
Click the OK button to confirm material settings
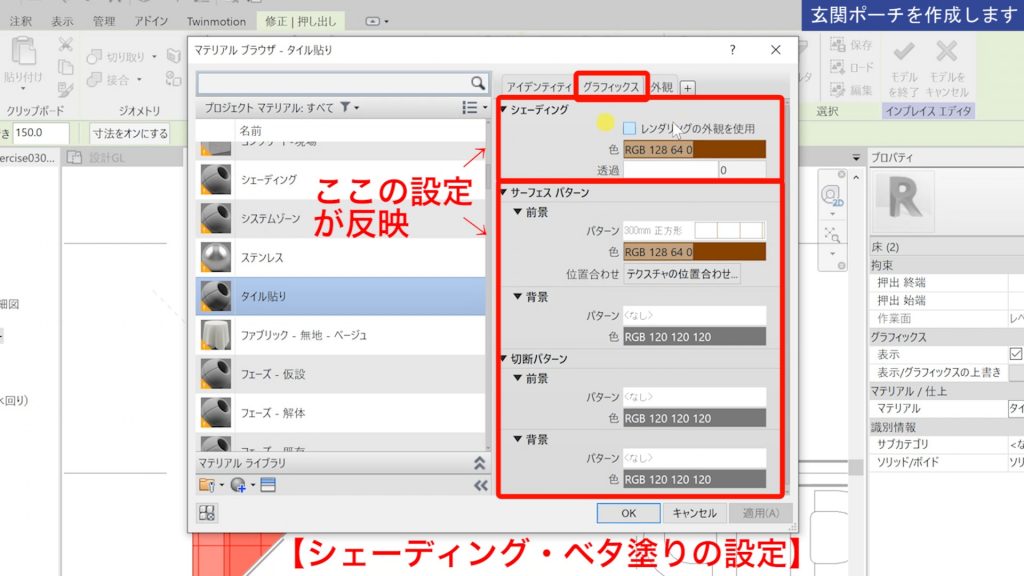[629, 513]
